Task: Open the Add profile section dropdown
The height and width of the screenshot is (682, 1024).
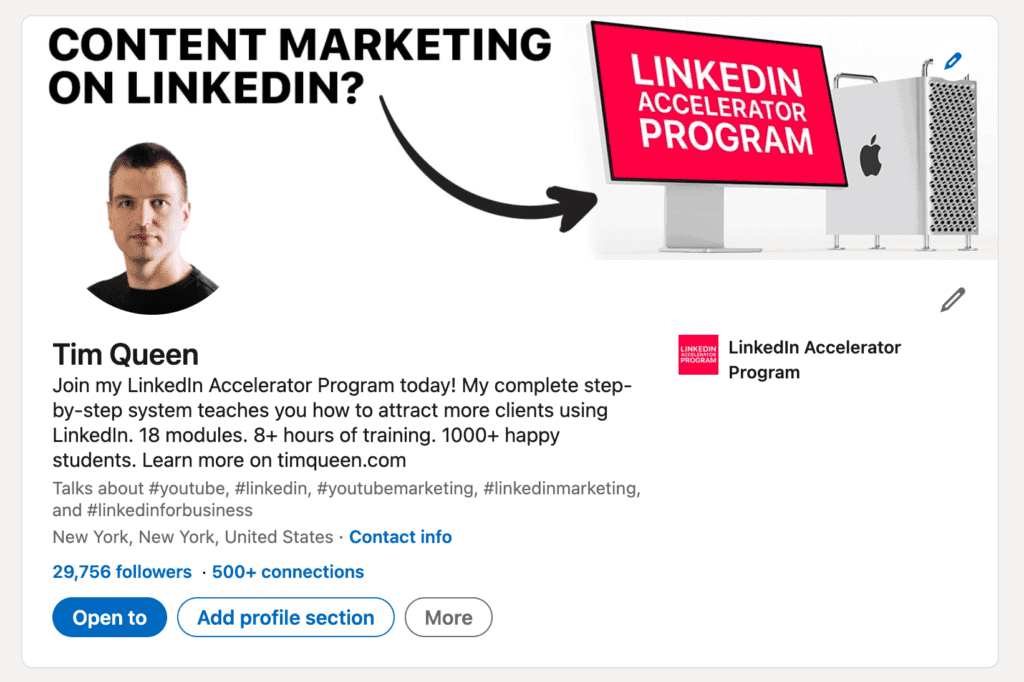Action: 285,618
